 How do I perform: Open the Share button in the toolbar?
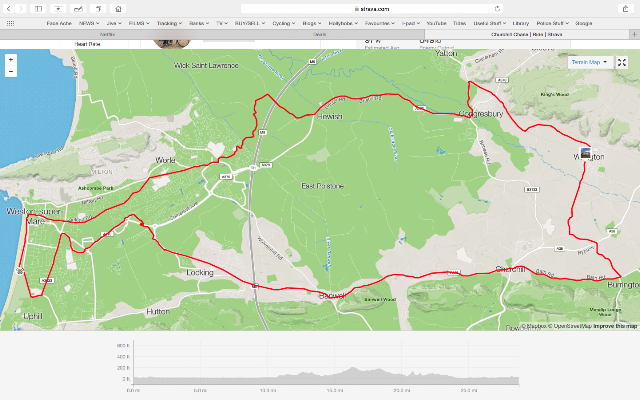625,9
